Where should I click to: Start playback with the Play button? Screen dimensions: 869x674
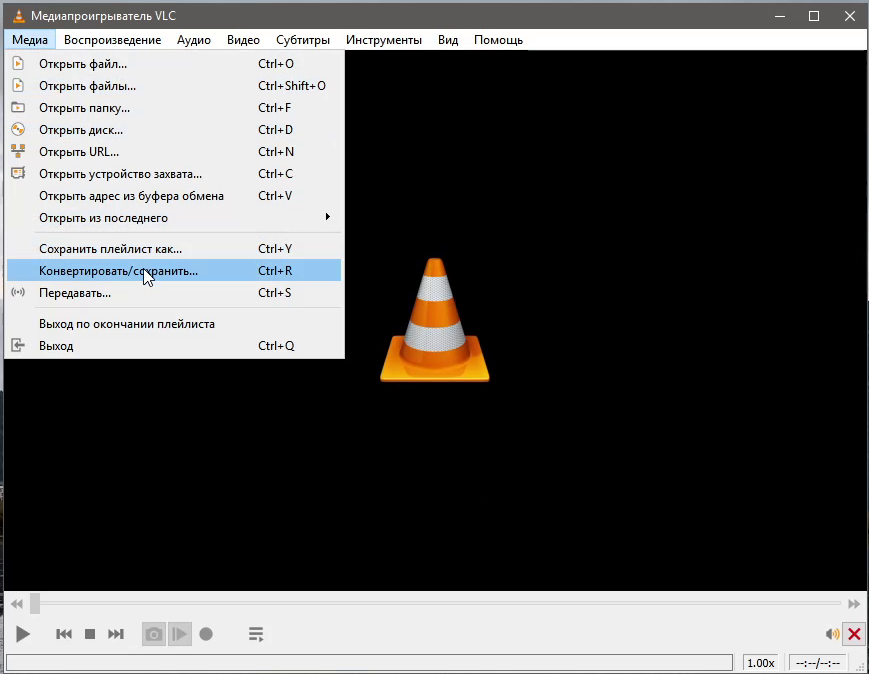point(22,633)
